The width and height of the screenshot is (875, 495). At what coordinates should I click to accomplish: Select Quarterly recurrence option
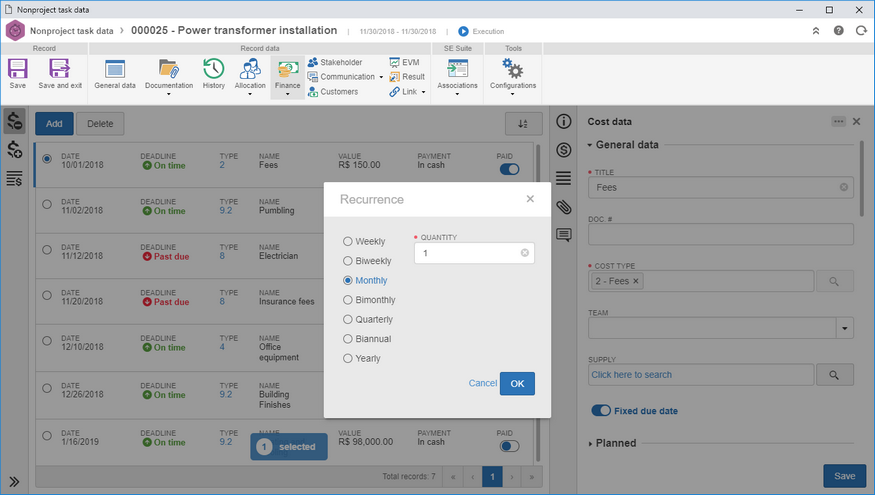tap(348, 319)
